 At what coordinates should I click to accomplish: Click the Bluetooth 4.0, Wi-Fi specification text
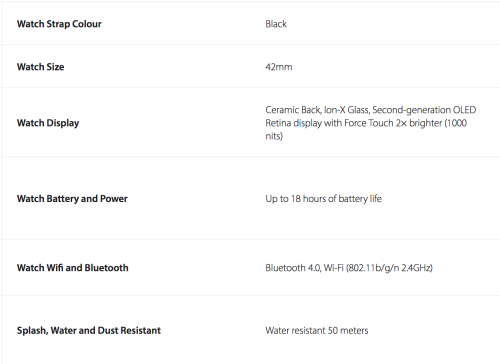[x=349, y=268]
